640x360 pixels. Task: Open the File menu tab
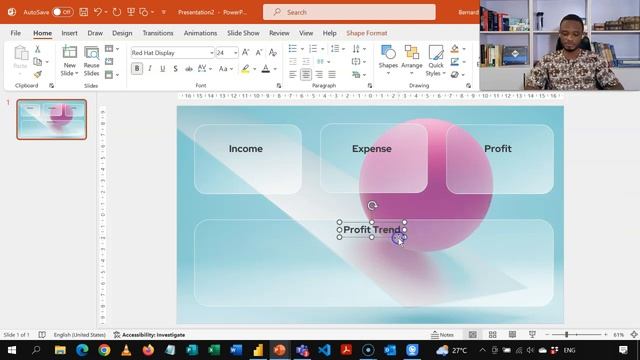tap(16, 33)
